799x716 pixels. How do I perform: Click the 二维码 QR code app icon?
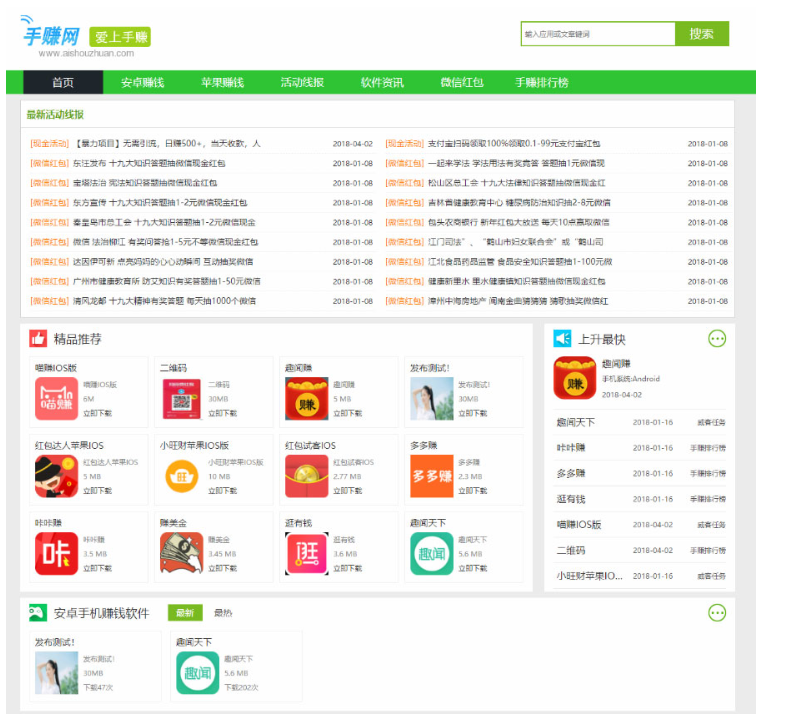click(x=181, y=398)
